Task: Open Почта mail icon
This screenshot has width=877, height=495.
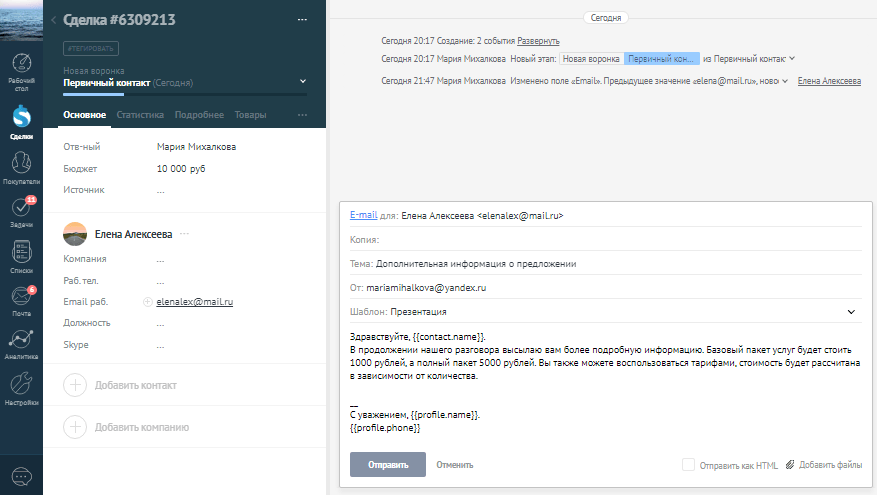Action: click(21, 299)
